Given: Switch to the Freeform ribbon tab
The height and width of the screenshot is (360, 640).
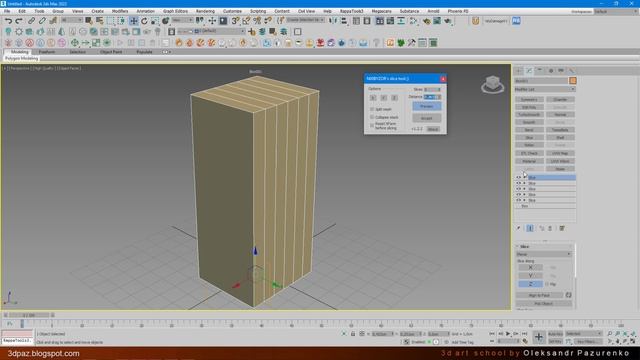Looking at the screenshot, I should click(x=47, y=52).
